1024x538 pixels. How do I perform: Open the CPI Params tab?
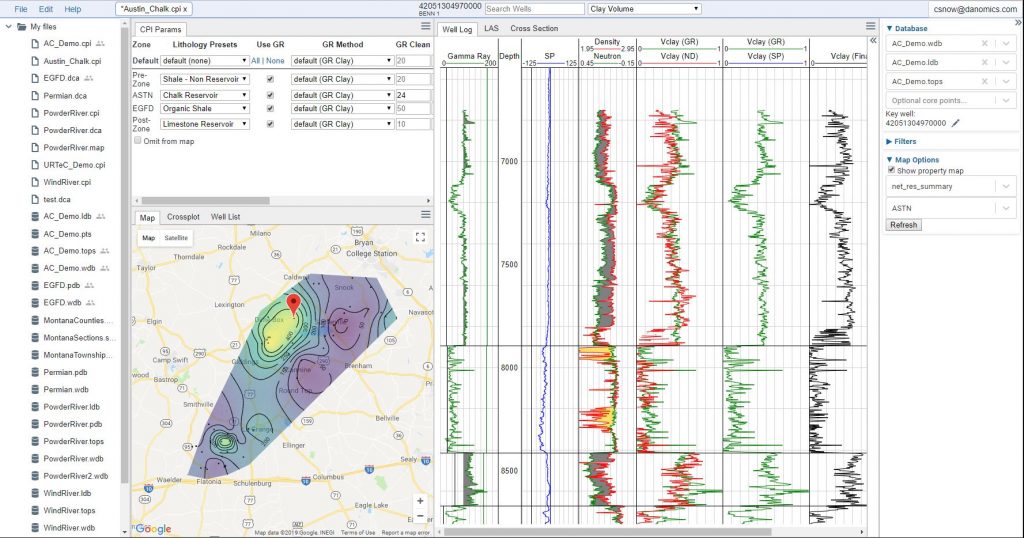(x=160, y=29)
